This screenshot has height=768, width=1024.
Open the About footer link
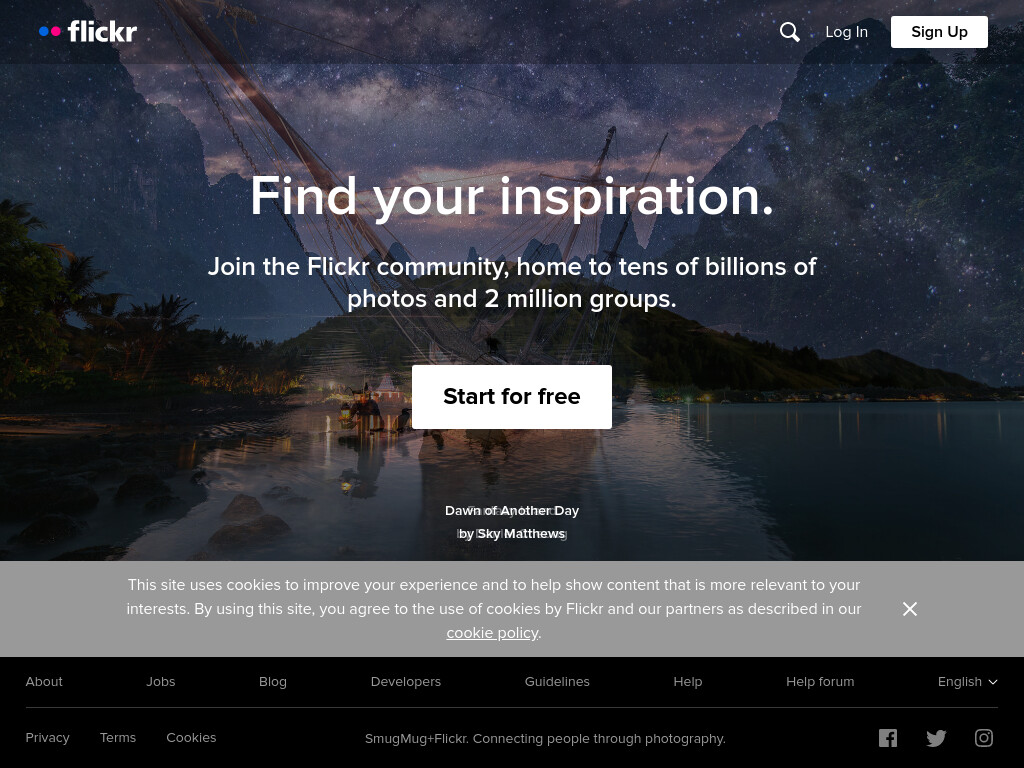coord(44,681)
